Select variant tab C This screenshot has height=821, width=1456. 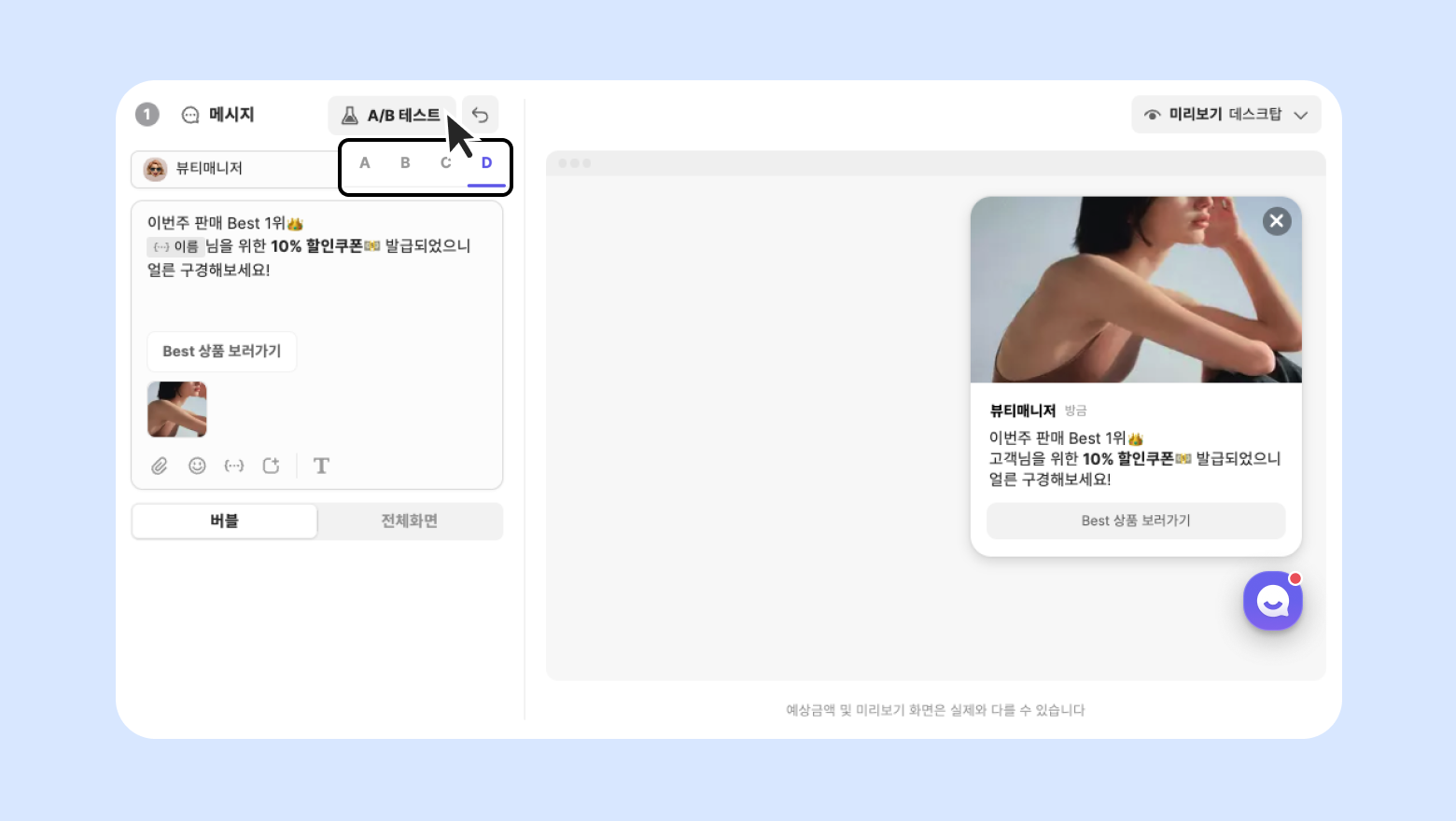446,163
